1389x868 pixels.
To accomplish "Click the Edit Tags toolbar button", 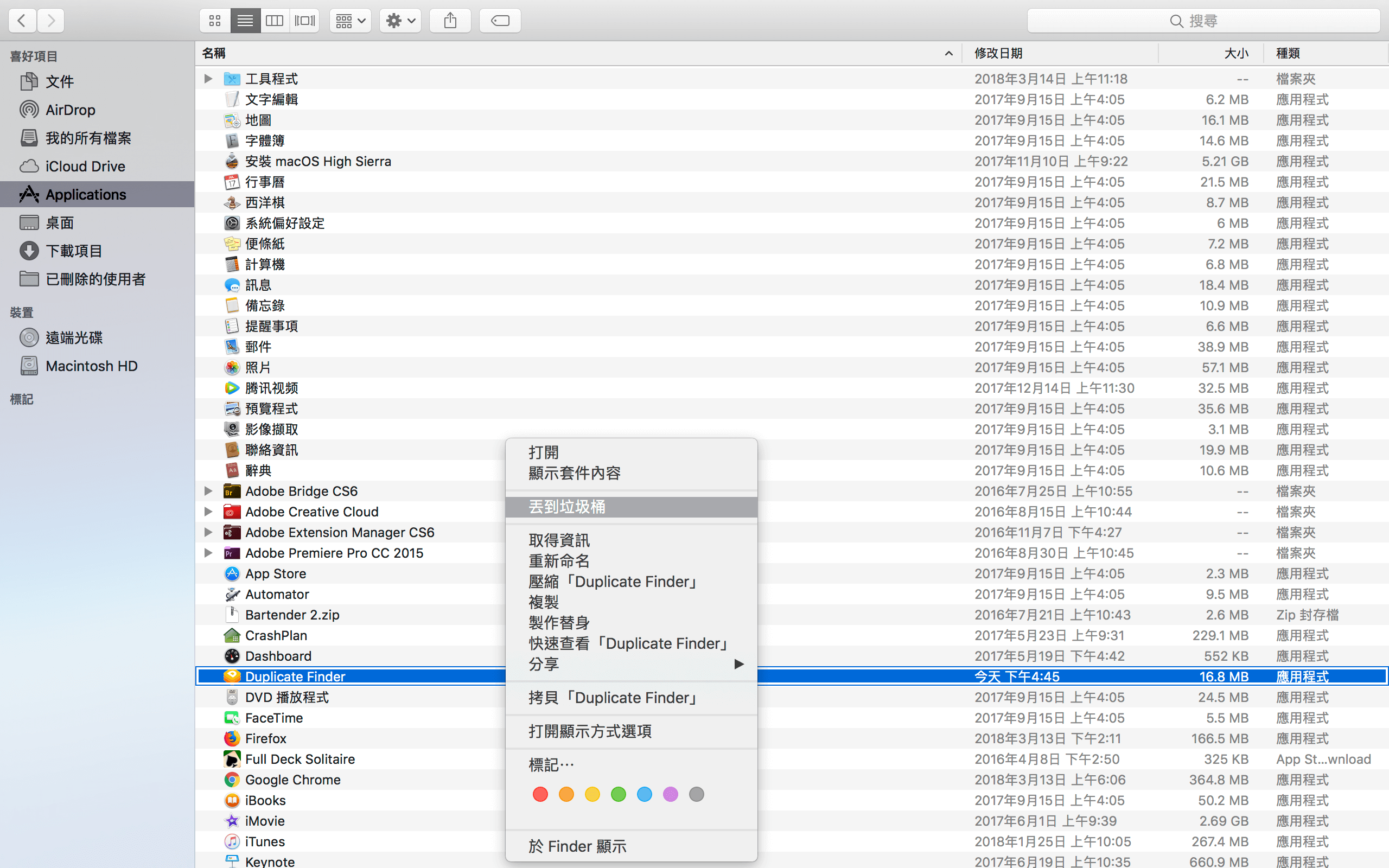I will [x=500, y=21].
